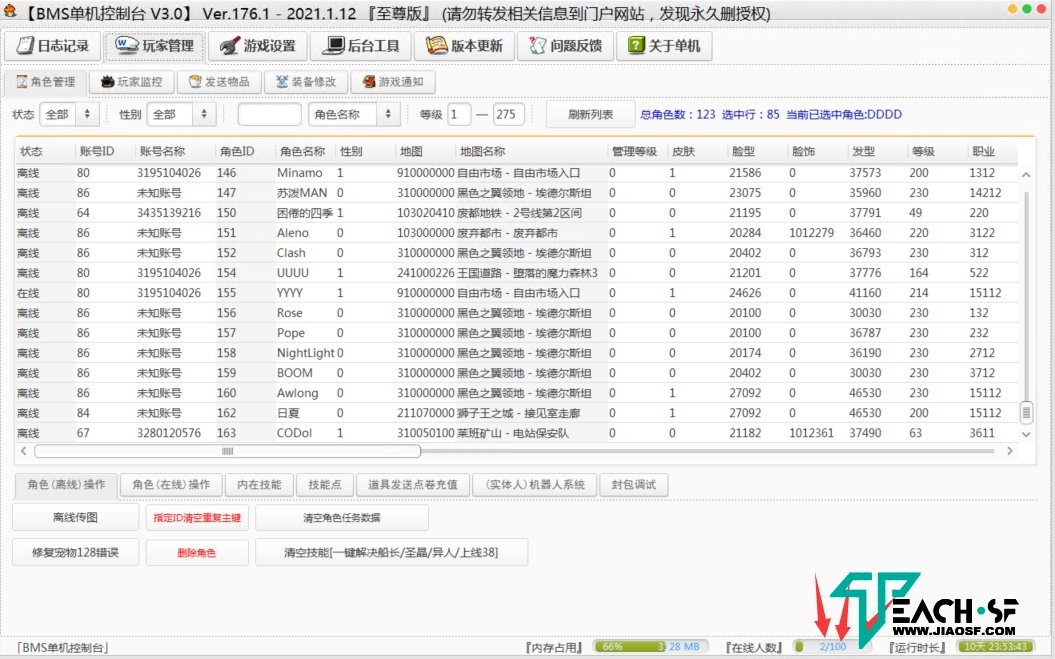This screenshot has height=659, width=1055.
Task: Switch to the 游戏设置 tab
Action: (258, 46)
